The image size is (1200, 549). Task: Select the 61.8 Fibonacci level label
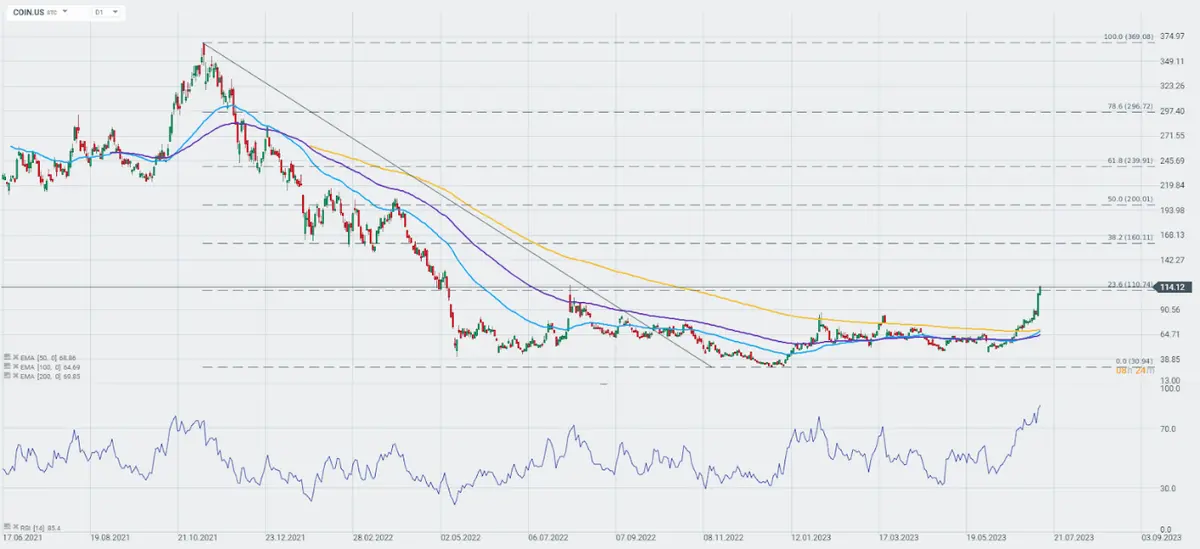pos(1131,160)
